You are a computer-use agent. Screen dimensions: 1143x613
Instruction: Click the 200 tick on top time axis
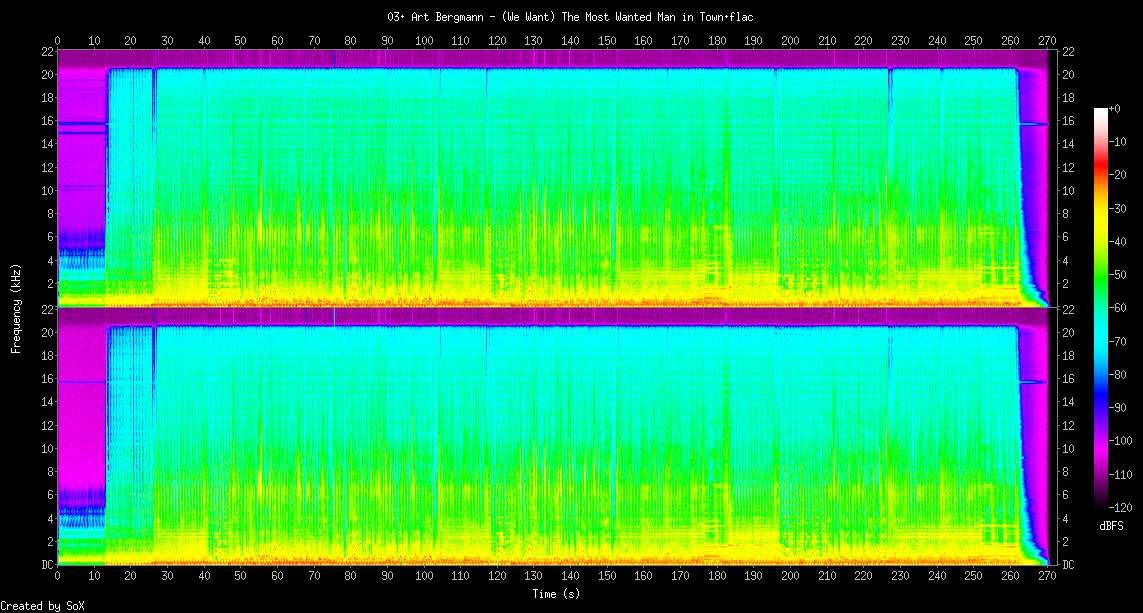coord(790,41)
